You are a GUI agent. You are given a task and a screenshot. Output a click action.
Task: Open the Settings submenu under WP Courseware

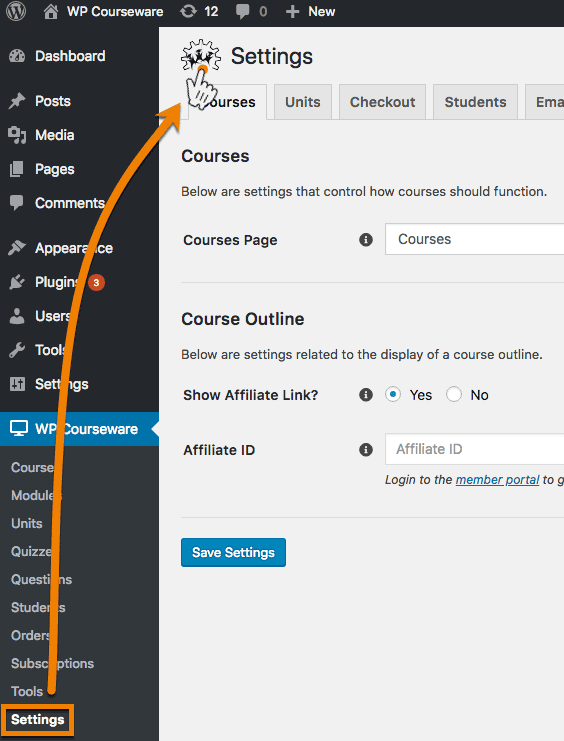[x=37, y=720]
